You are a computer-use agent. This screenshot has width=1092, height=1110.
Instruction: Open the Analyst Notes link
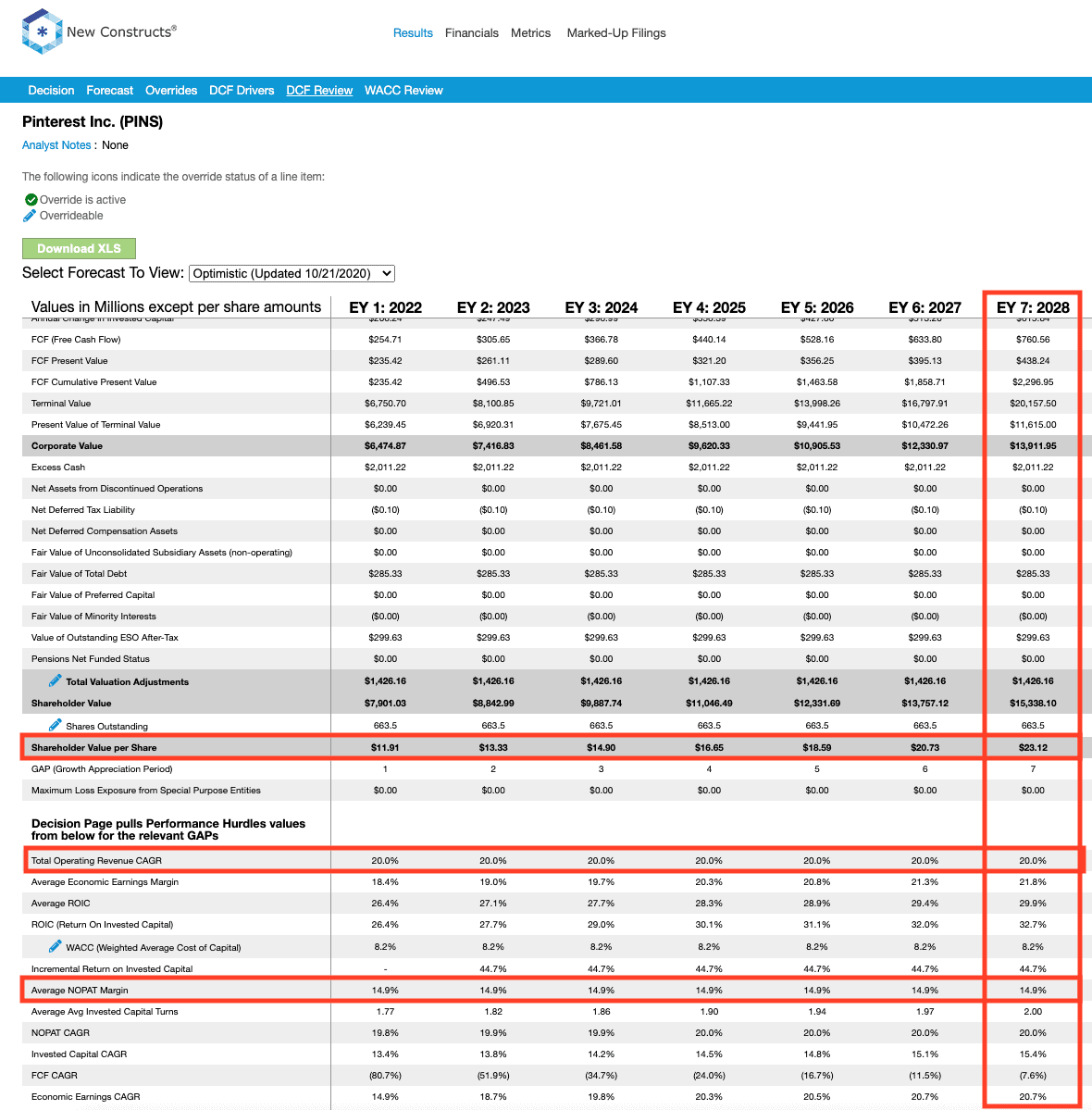(x=56, y=145)
